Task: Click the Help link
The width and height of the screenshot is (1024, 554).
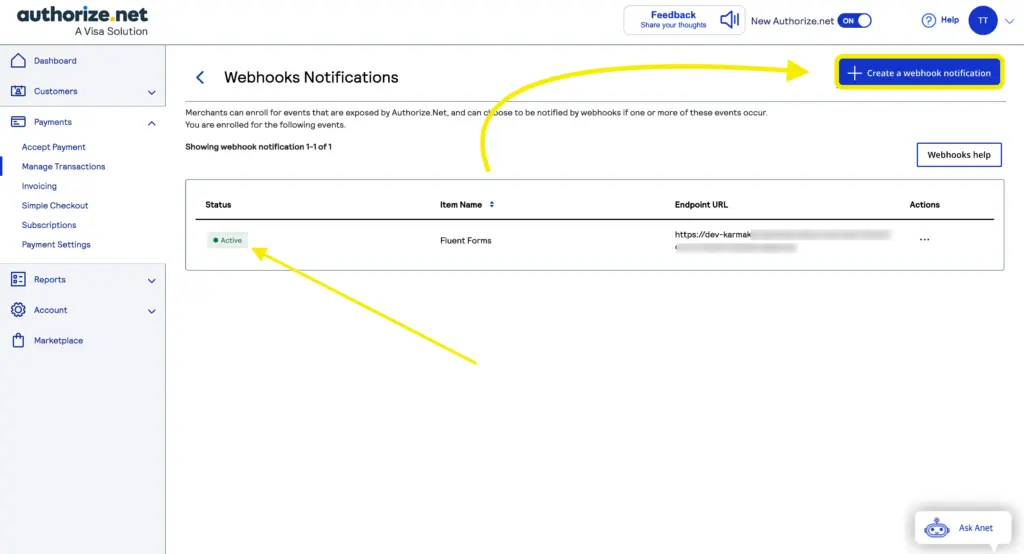Action: [950, 20]
